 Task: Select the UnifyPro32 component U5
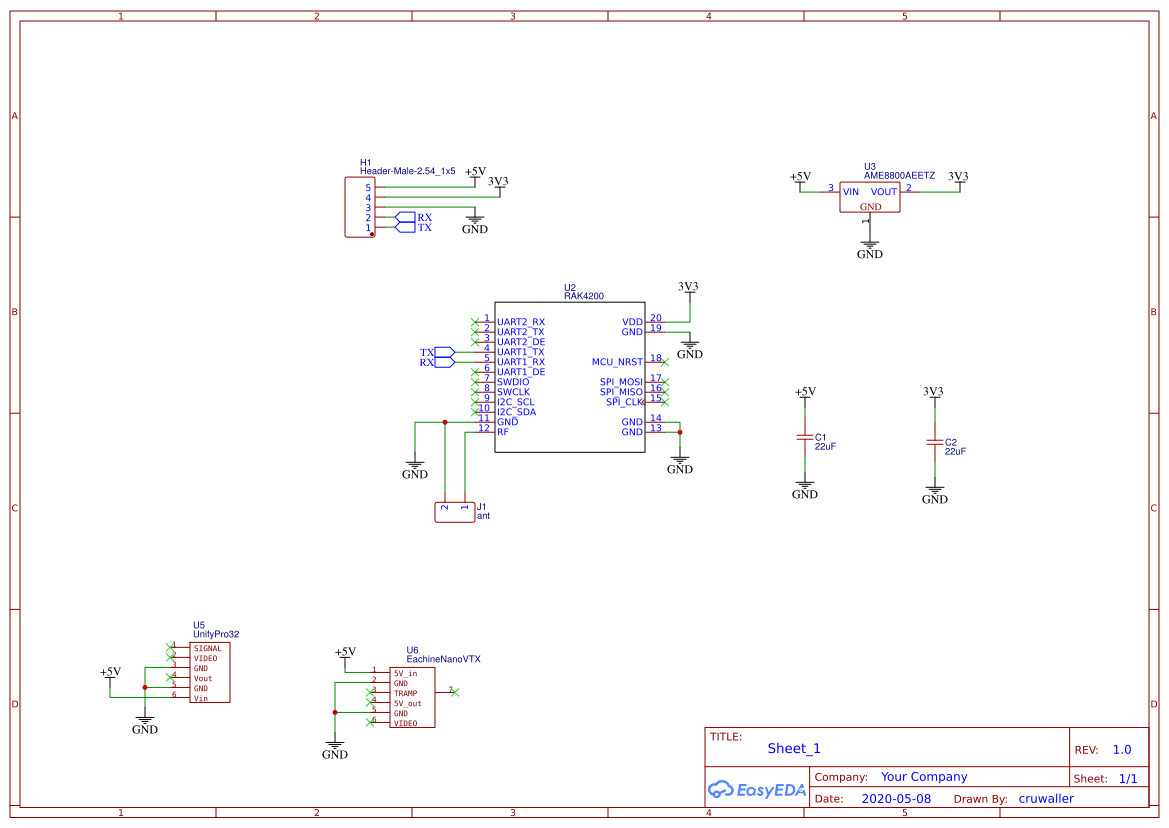point(210,672)
